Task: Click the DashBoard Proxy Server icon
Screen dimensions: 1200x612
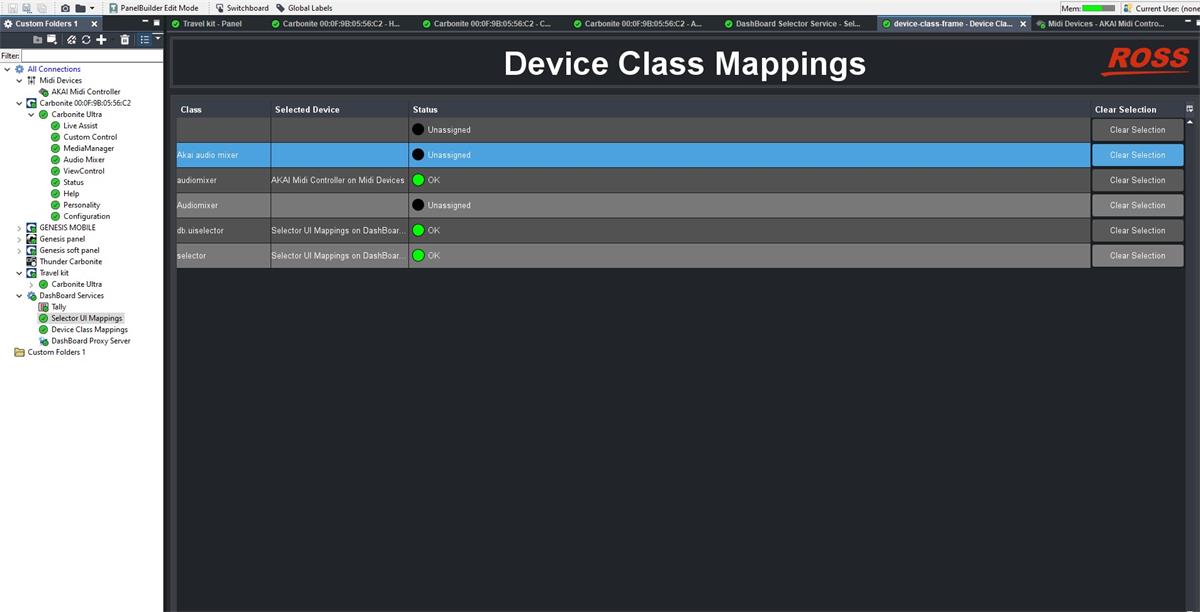Action: click(43, 341)
